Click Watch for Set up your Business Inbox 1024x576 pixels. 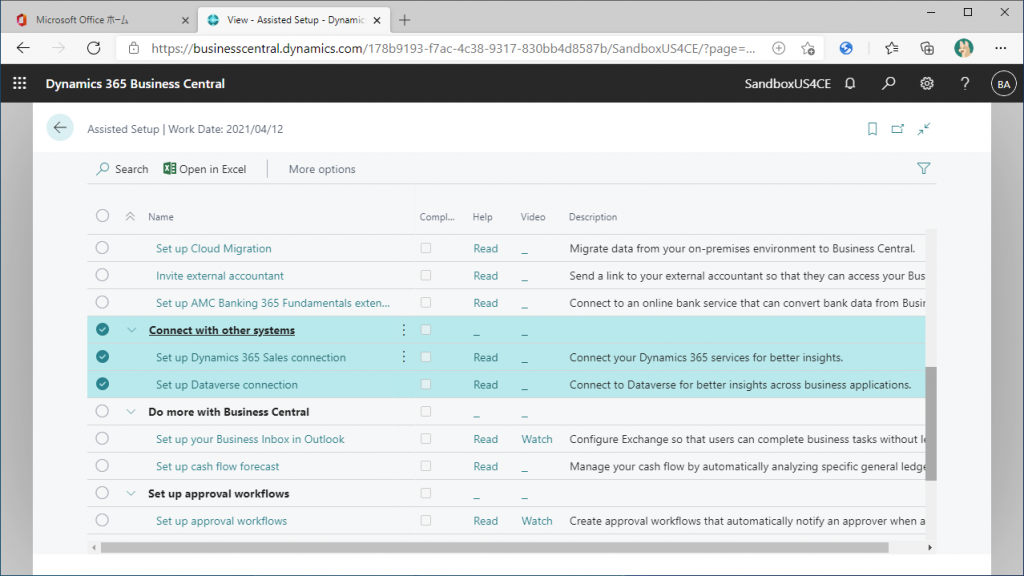coord(536,439)
